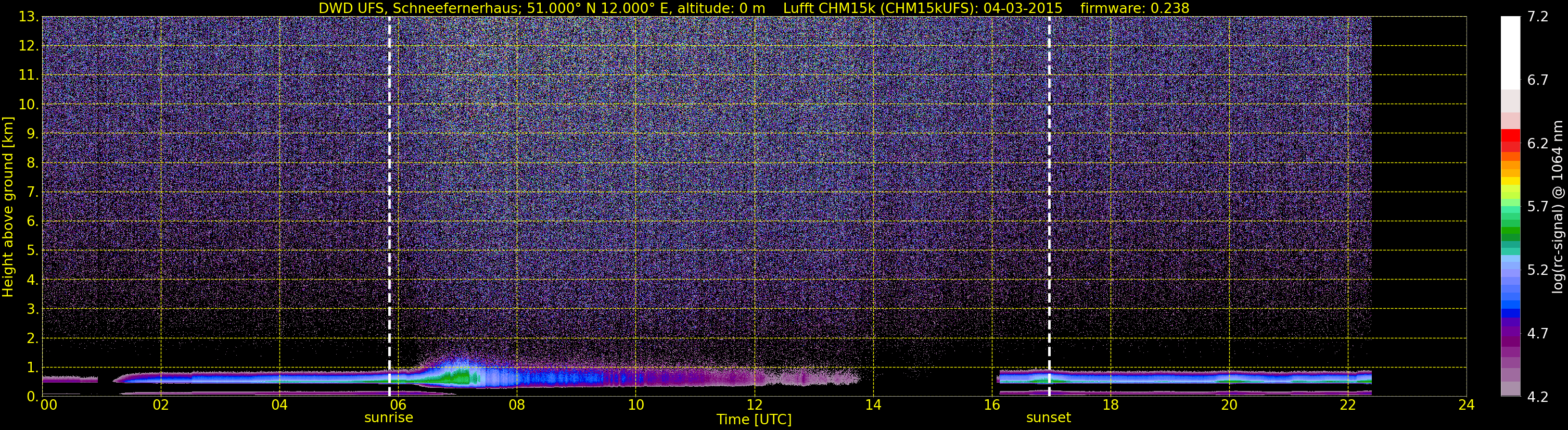Click the 4.2 tick label on the colorbar
1568x430 pixels.
tap(1538, 397)
